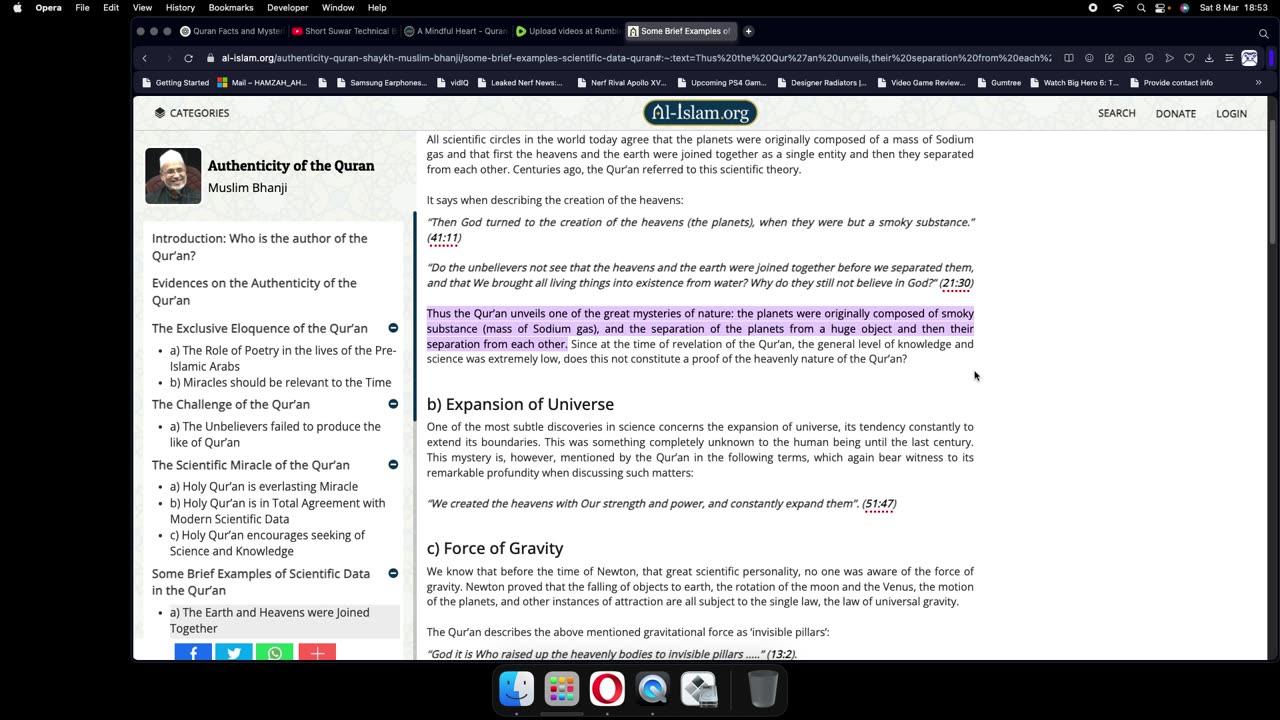Open verse reference 41:11
Viewport: 1280px width, 720px height.
coord(444,238)
